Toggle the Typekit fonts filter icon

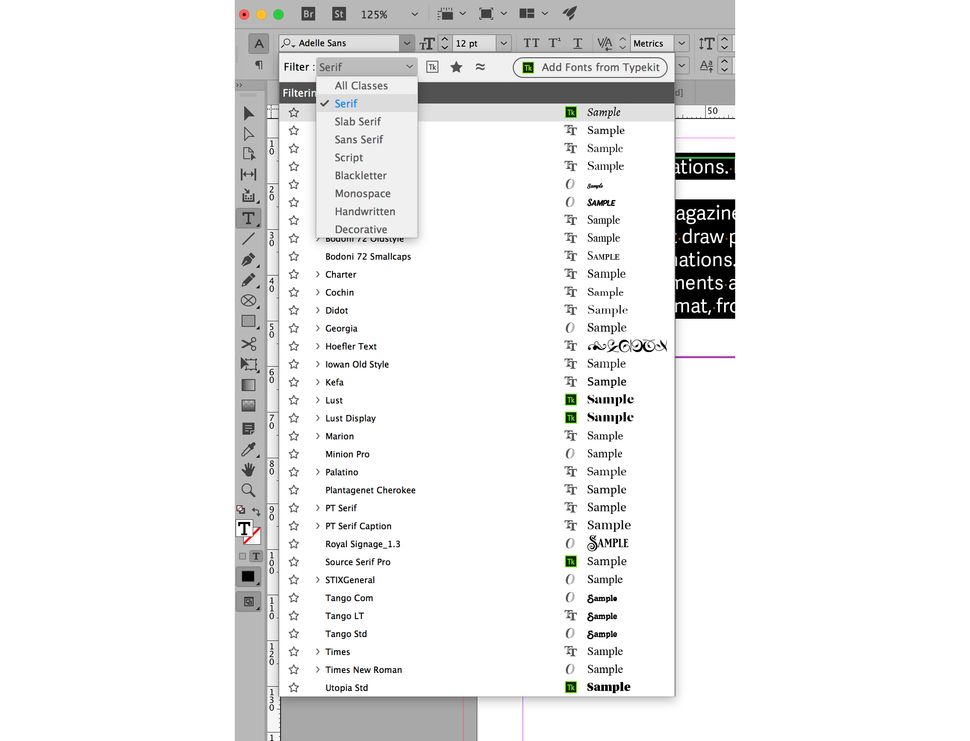[431, 67]
